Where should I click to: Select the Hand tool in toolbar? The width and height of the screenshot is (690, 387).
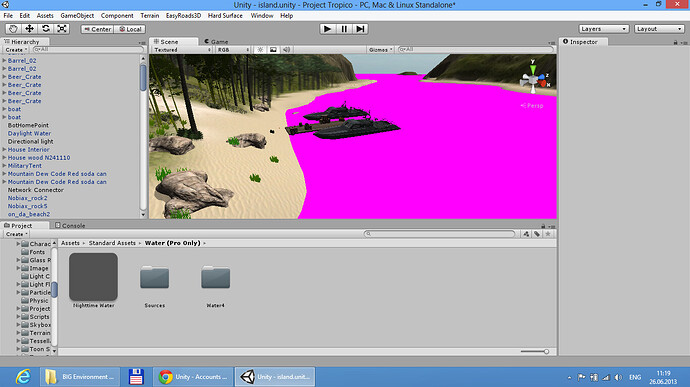click(x=13, y=29)
